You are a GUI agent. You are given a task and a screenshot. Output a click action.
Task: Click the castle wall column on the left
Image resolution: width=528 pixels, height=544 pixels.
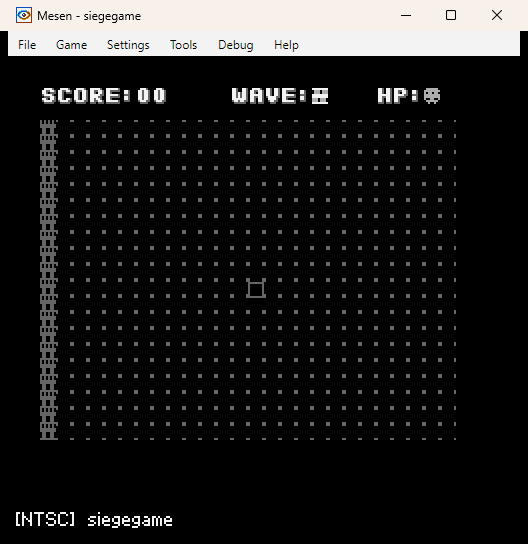click(48, 280)
